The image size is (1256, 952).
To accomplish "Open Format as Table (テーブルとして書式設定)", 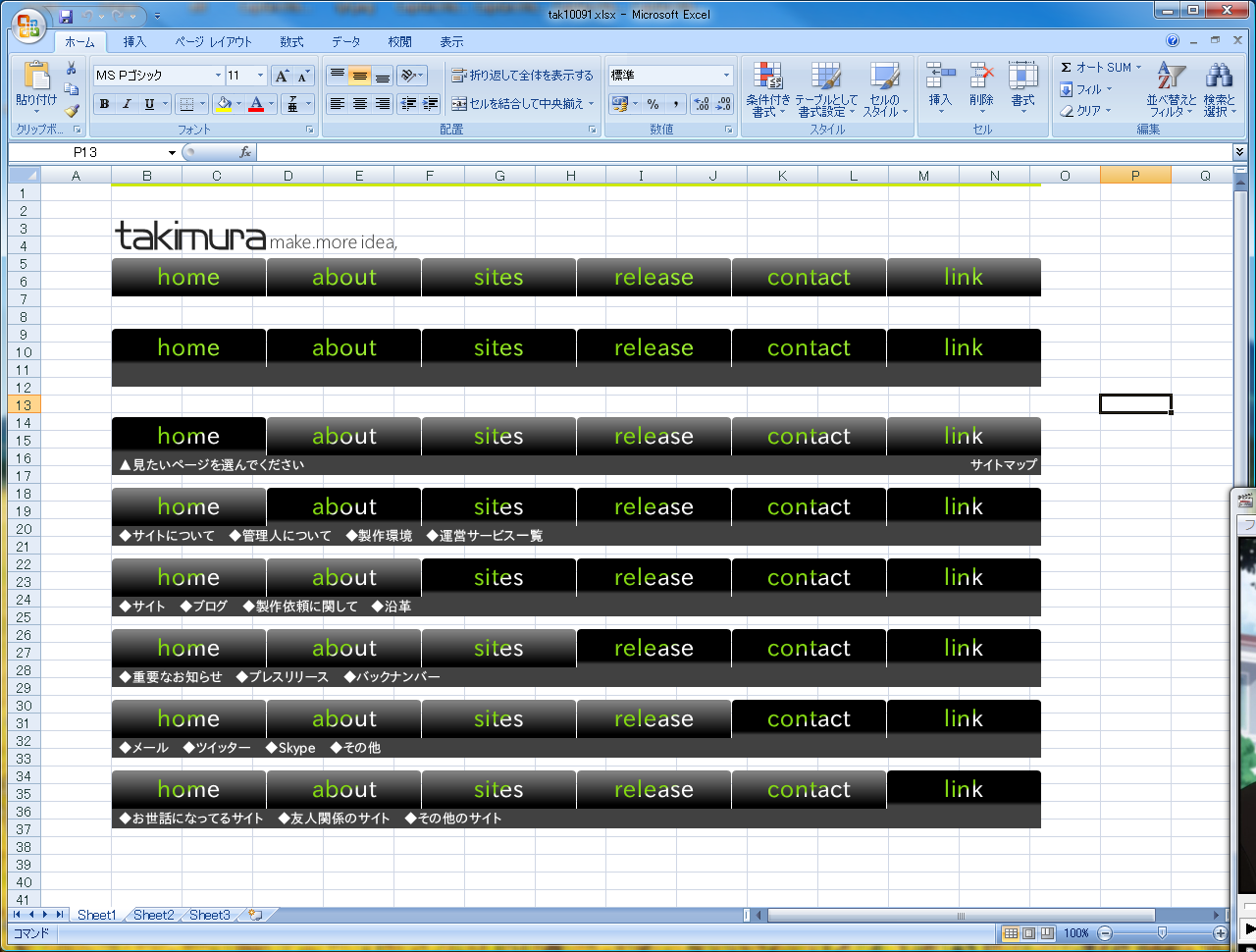I will click(x=825, y=89).
